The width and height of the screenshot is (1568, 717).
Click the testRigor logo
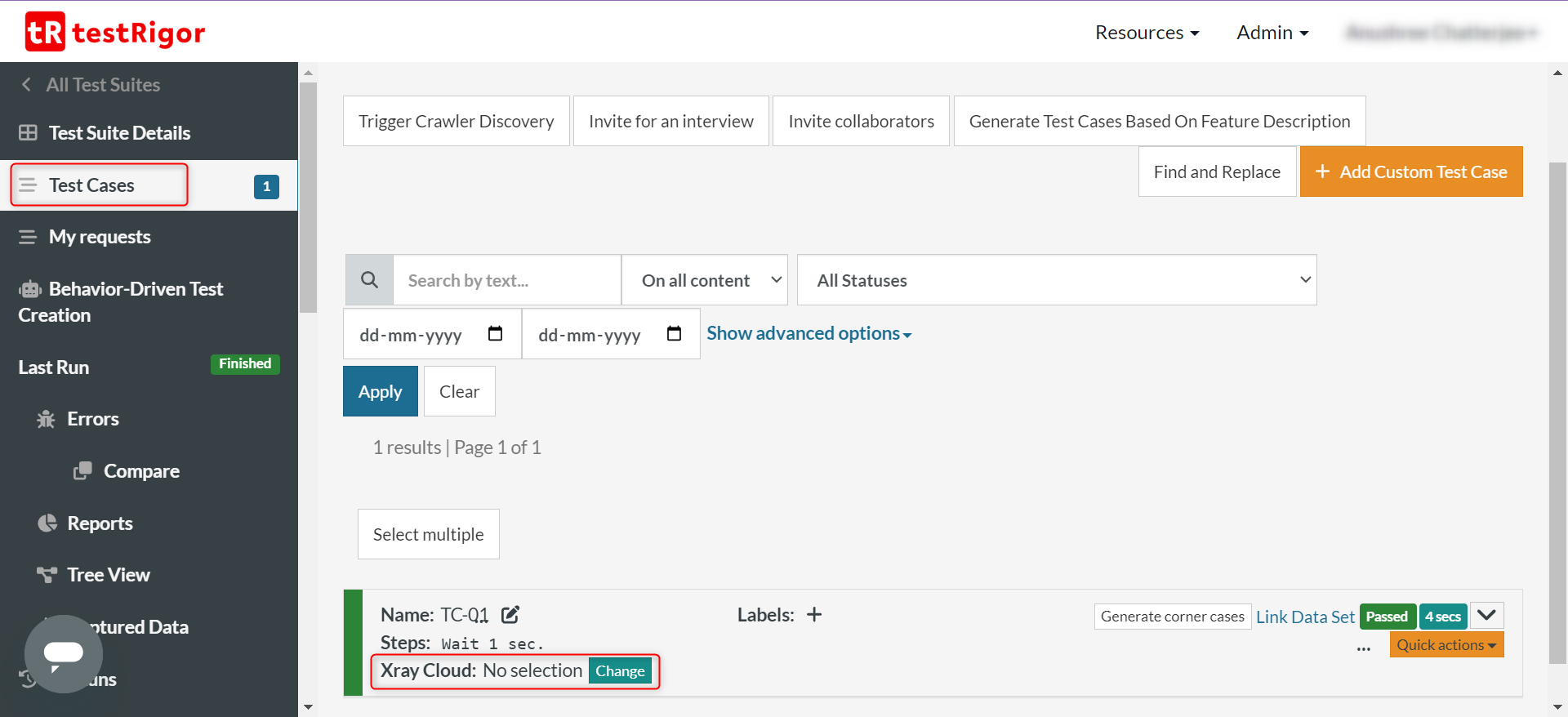[114, 32]
